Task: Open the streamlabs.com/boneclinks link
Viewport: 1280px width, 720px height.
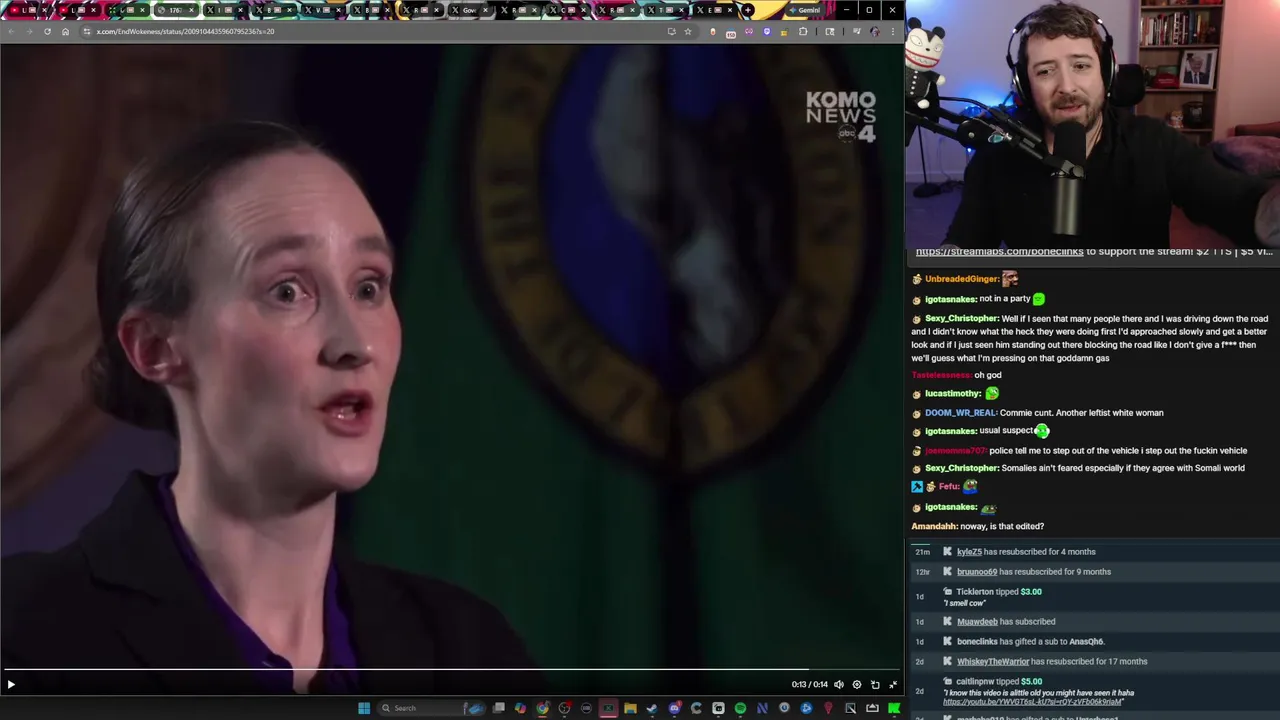Action: coord(999,252)
